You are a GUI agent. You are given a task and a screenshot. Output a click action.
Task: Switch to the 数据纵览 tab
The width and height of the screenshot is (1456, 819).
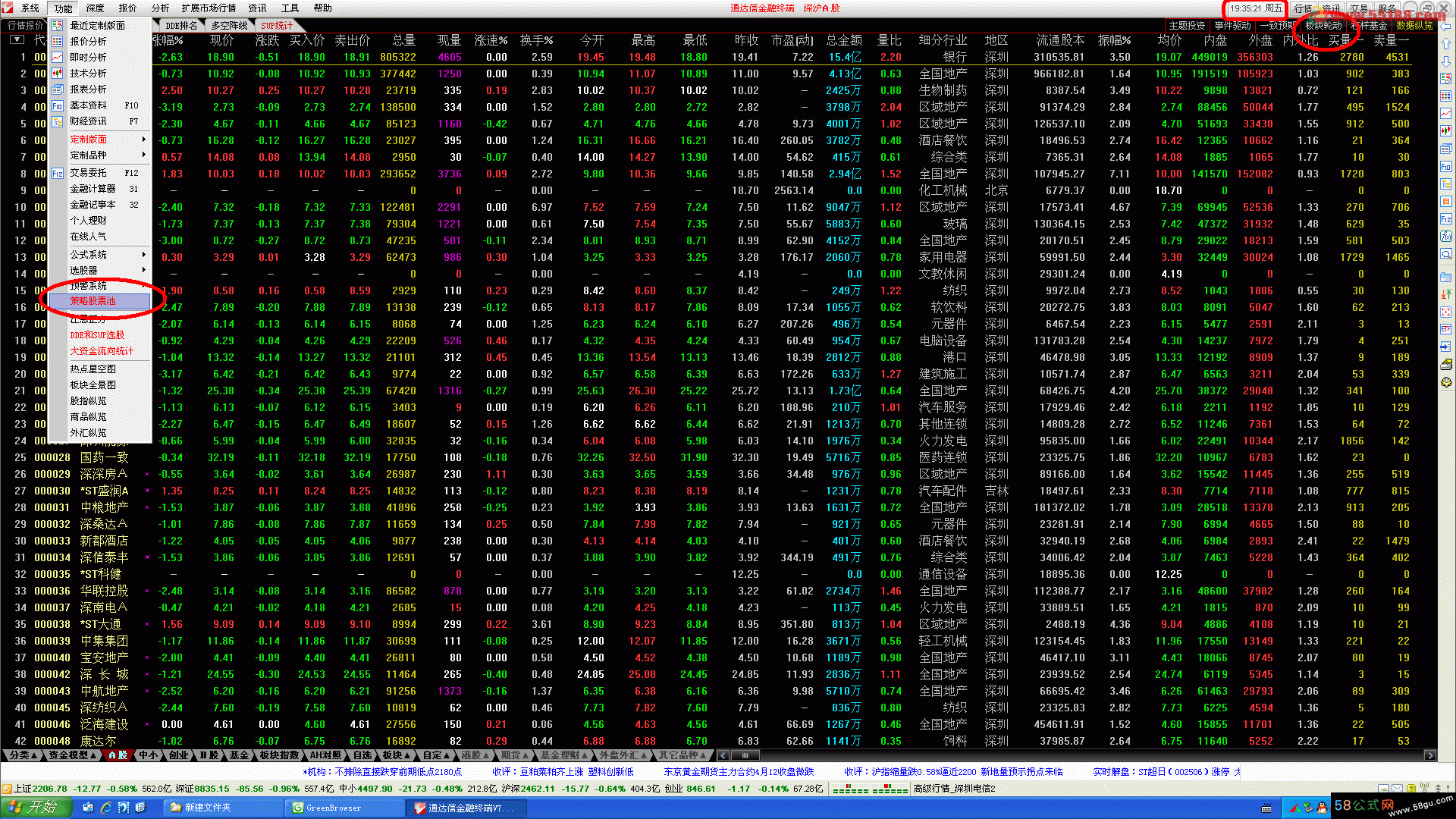pos(1414,26)
